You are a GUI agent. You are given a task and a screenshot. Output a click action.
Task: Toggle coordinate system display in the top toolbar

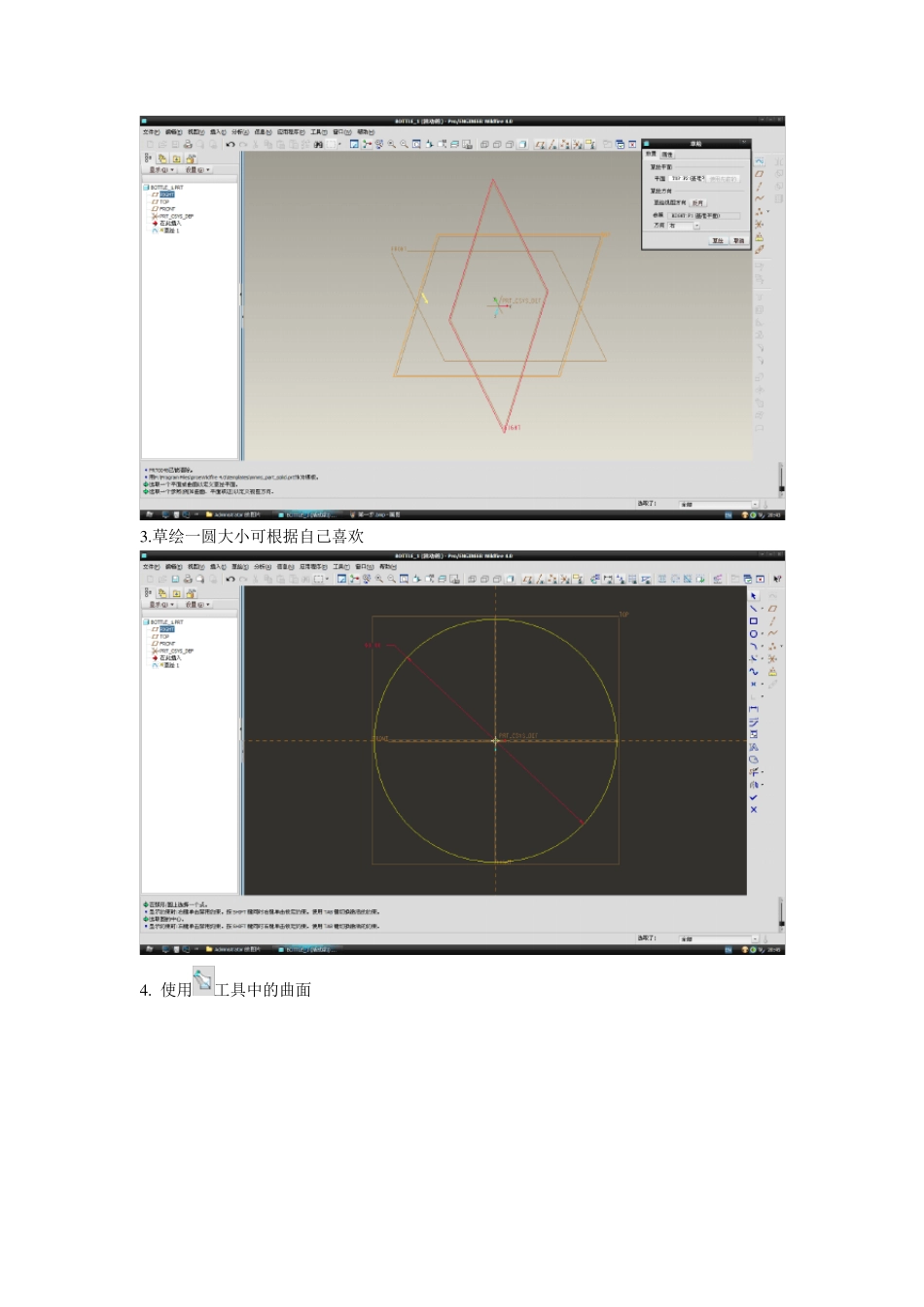point(578,144)
